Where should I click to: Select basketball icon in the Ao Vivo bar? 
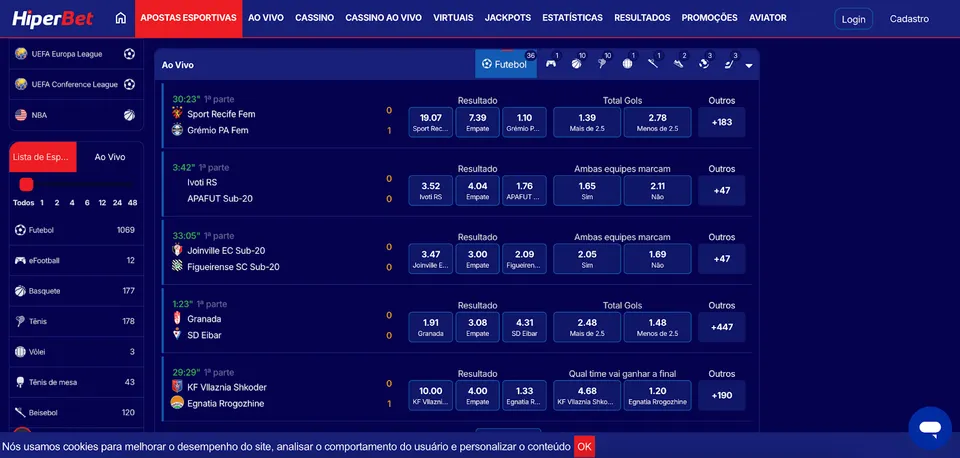coord(576,64)
